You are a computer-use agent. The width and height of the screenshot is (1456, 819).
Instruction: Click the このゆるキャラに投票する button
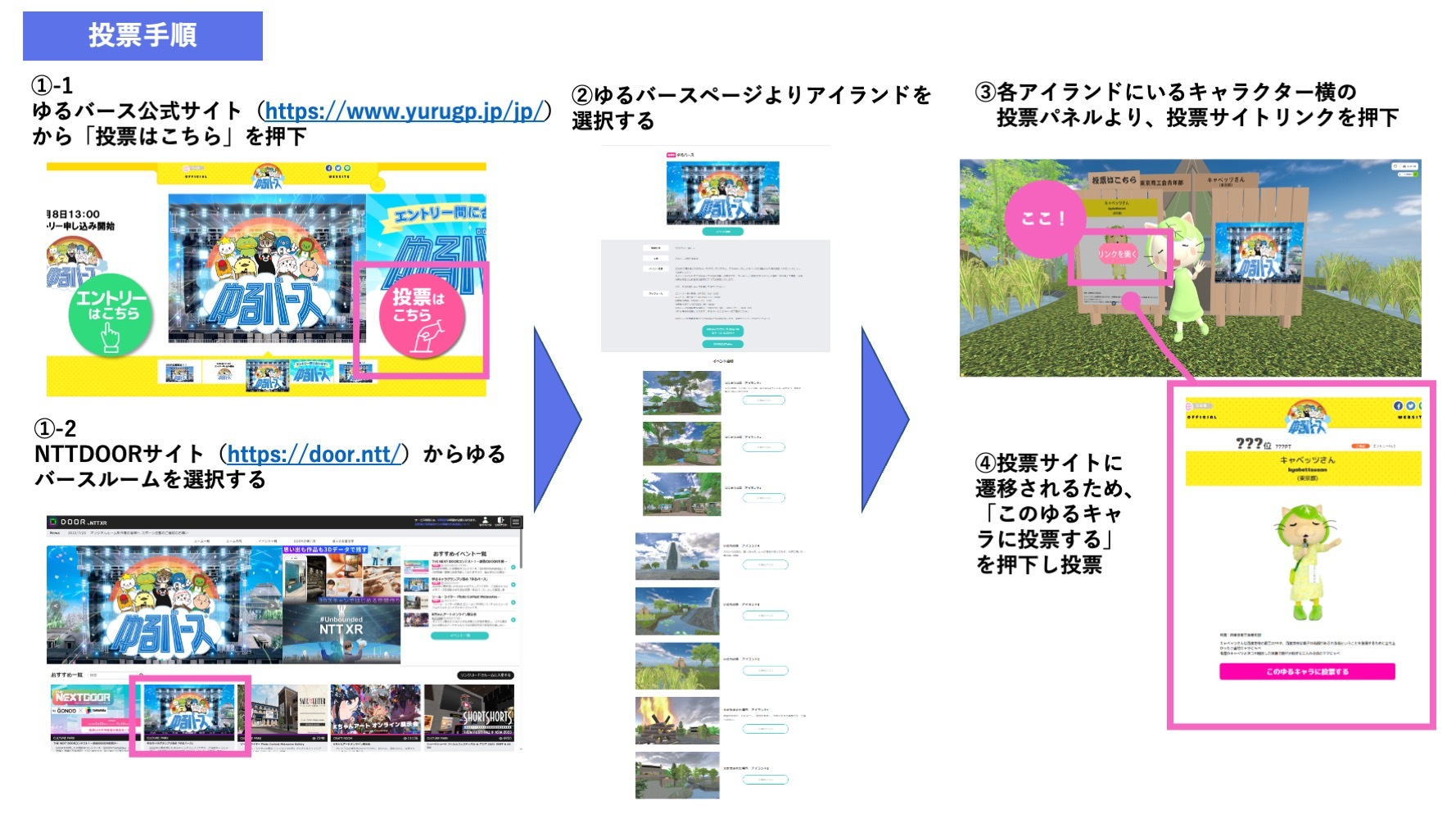[x=1307, y=672]
